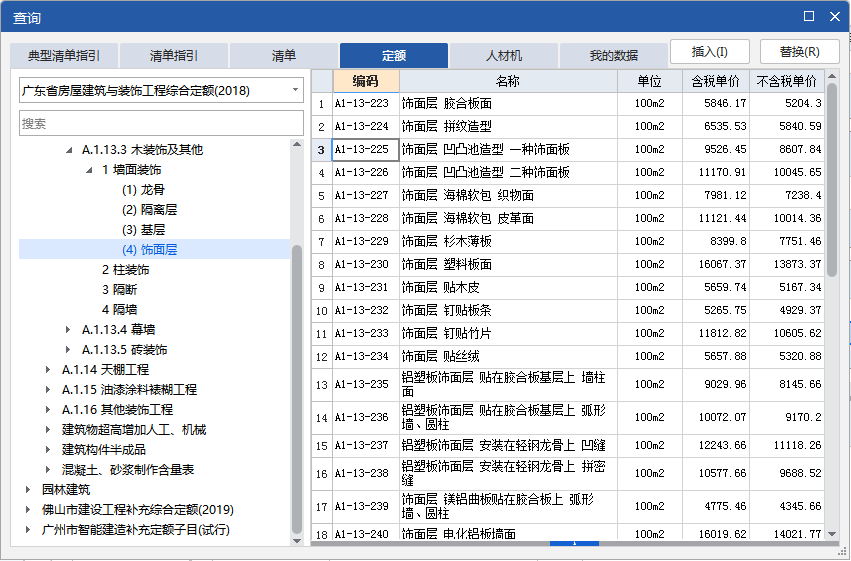Click the tree panel scrollbar thumb
The height and width of the screenshot is (561, 851).
pos(296,389)
